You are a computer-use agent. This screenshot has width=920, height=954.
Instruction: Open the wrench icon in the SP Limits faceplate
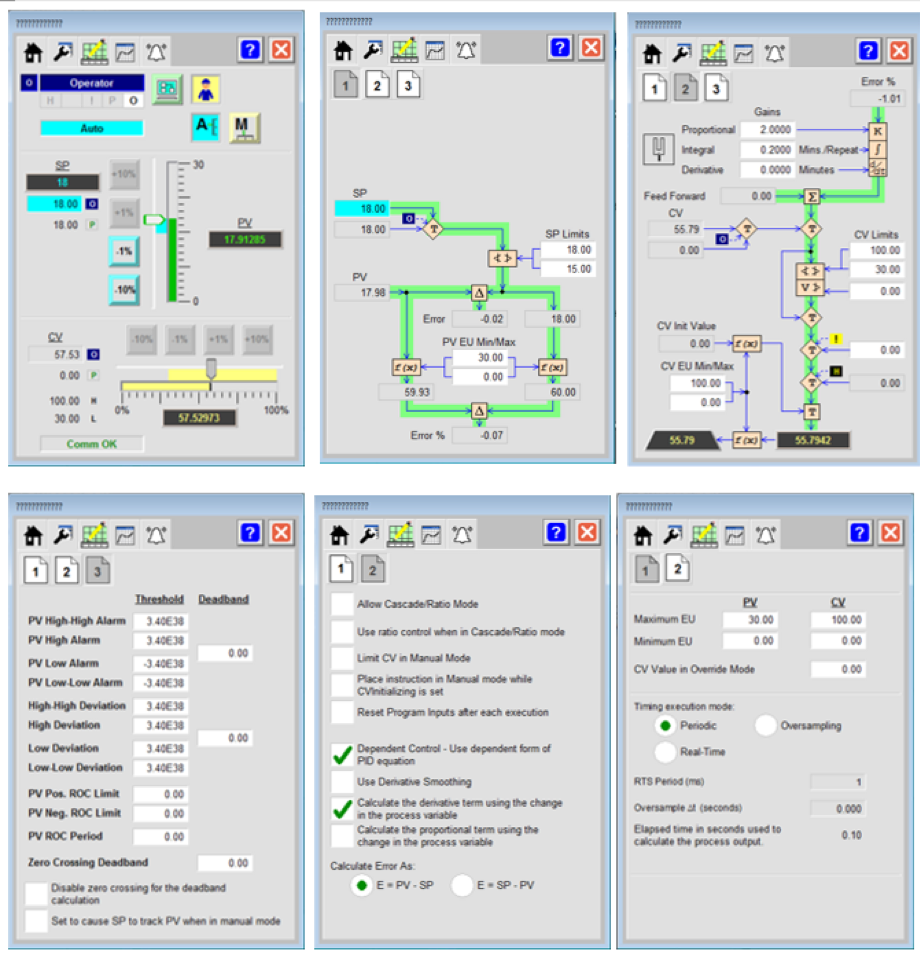pyautogui.click(x=373, y=50)
